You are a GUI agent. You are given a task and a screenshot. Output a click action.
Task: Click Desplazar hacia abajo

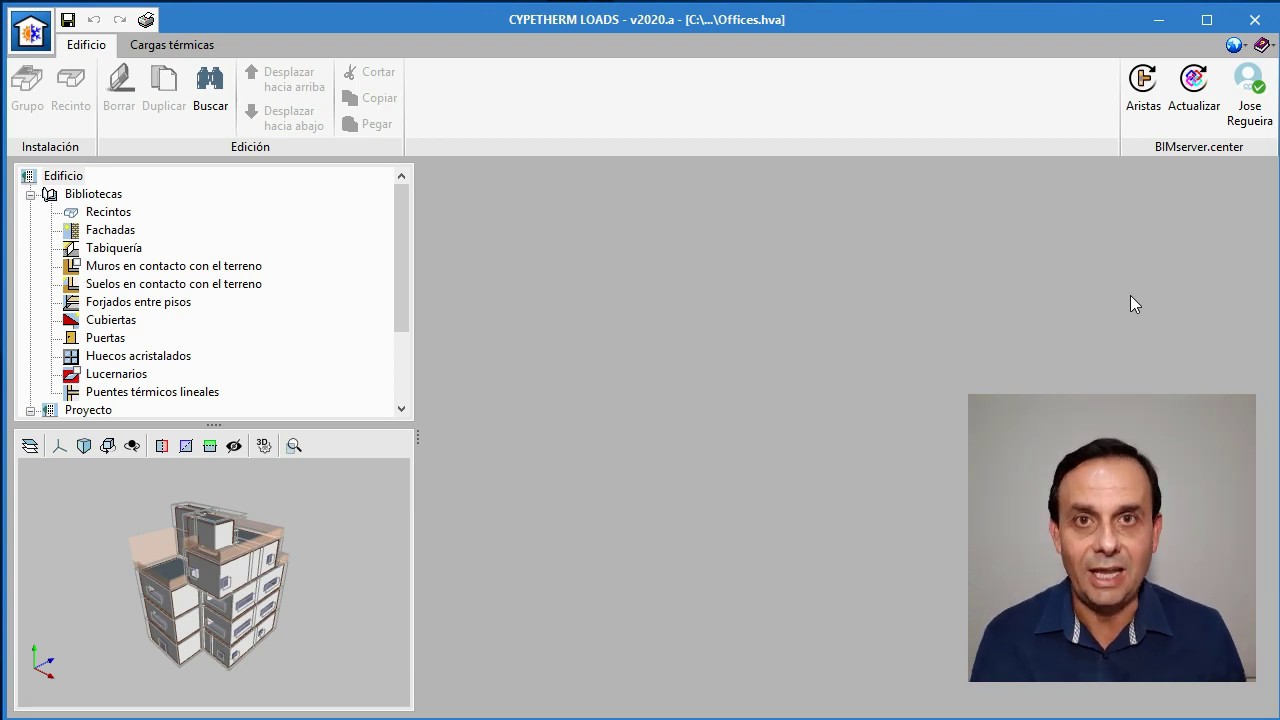[x=285, y=118]
